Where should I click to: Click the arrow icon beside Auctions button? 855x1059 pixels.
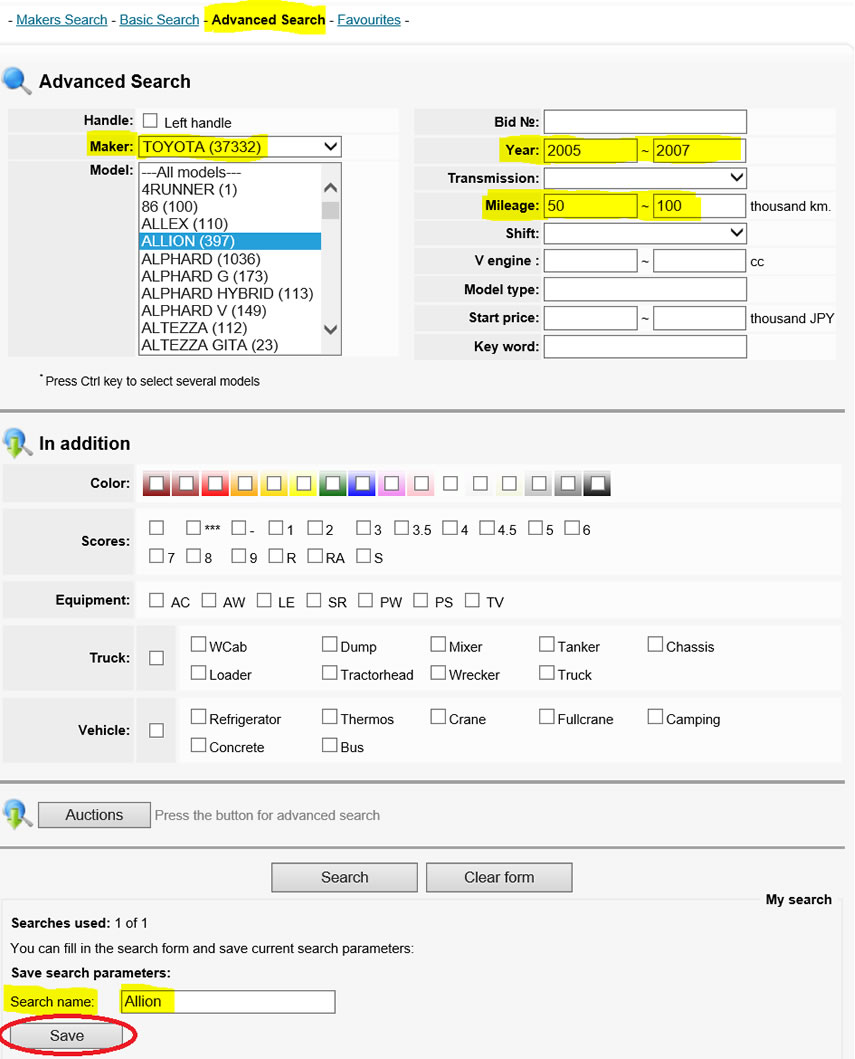click(18, 814)
